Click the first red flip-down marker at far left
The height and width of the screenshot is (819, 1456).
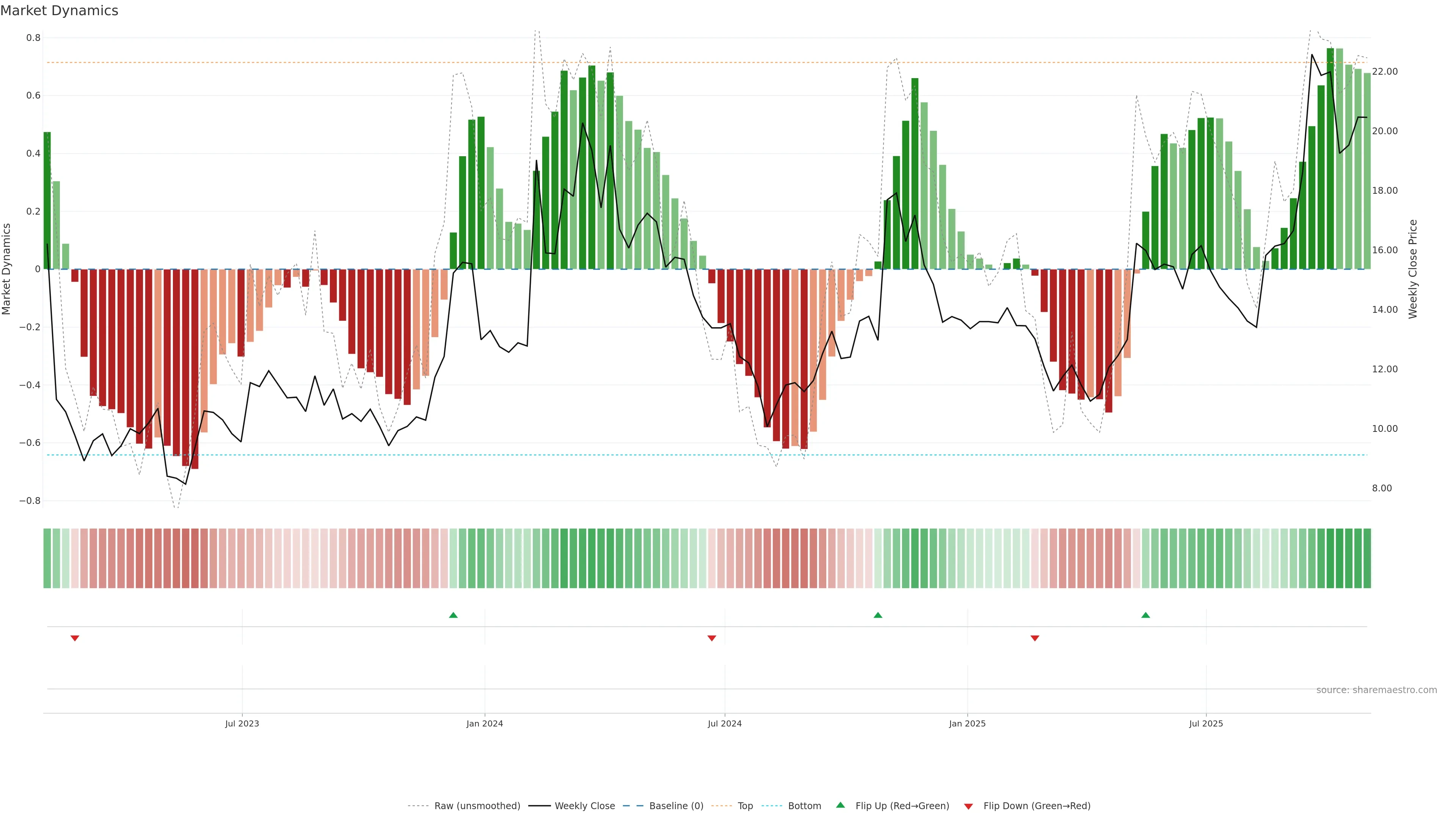pyautogui.click(x=75, y=638)
